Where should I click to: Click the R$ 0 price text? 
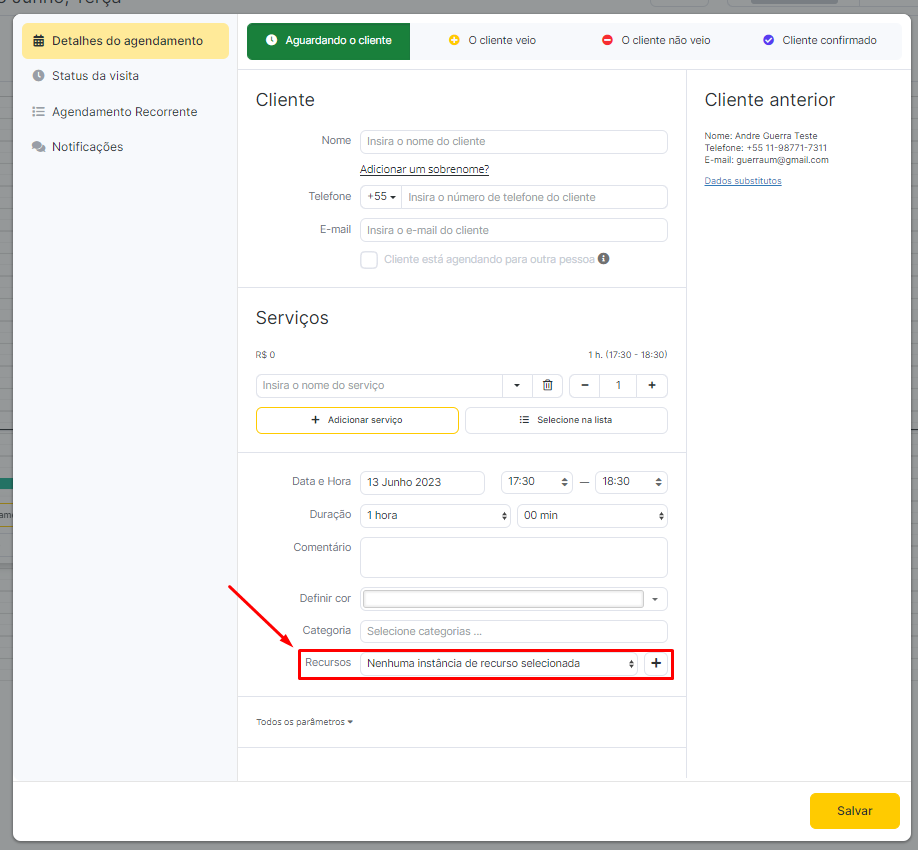coord(265,355)
